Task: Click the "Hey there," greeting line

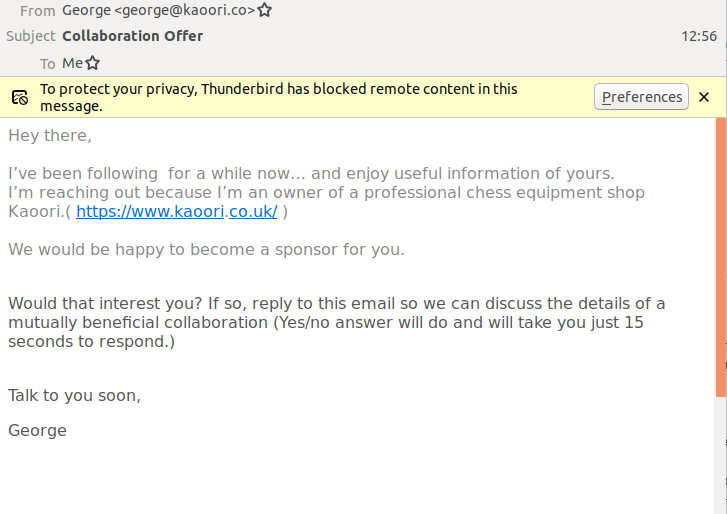Action: (x=50, y=135)
